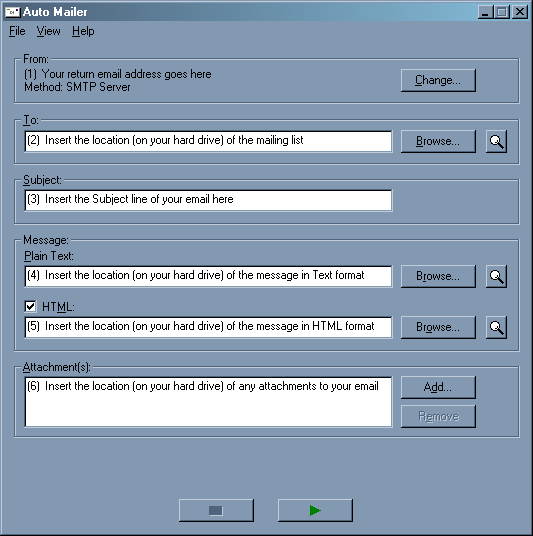Image resolution: width=533 pixels, height=536 pixels.
Task: Click Change to edit the return address
Action: point(438,80)
